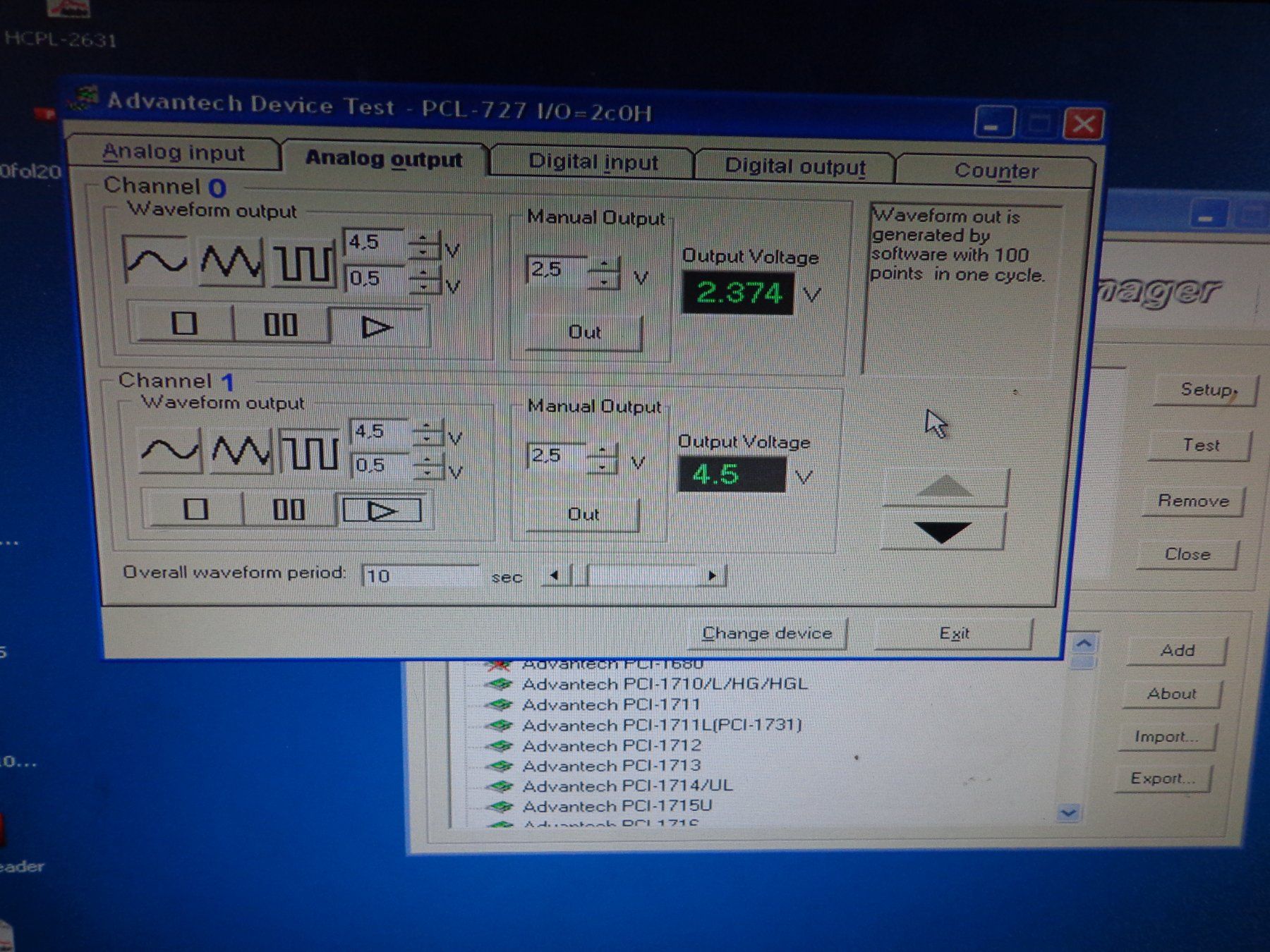Increase Channel 1 high voltage 4,5 spinner
The image size is (1270, 952).
(427, 427)
